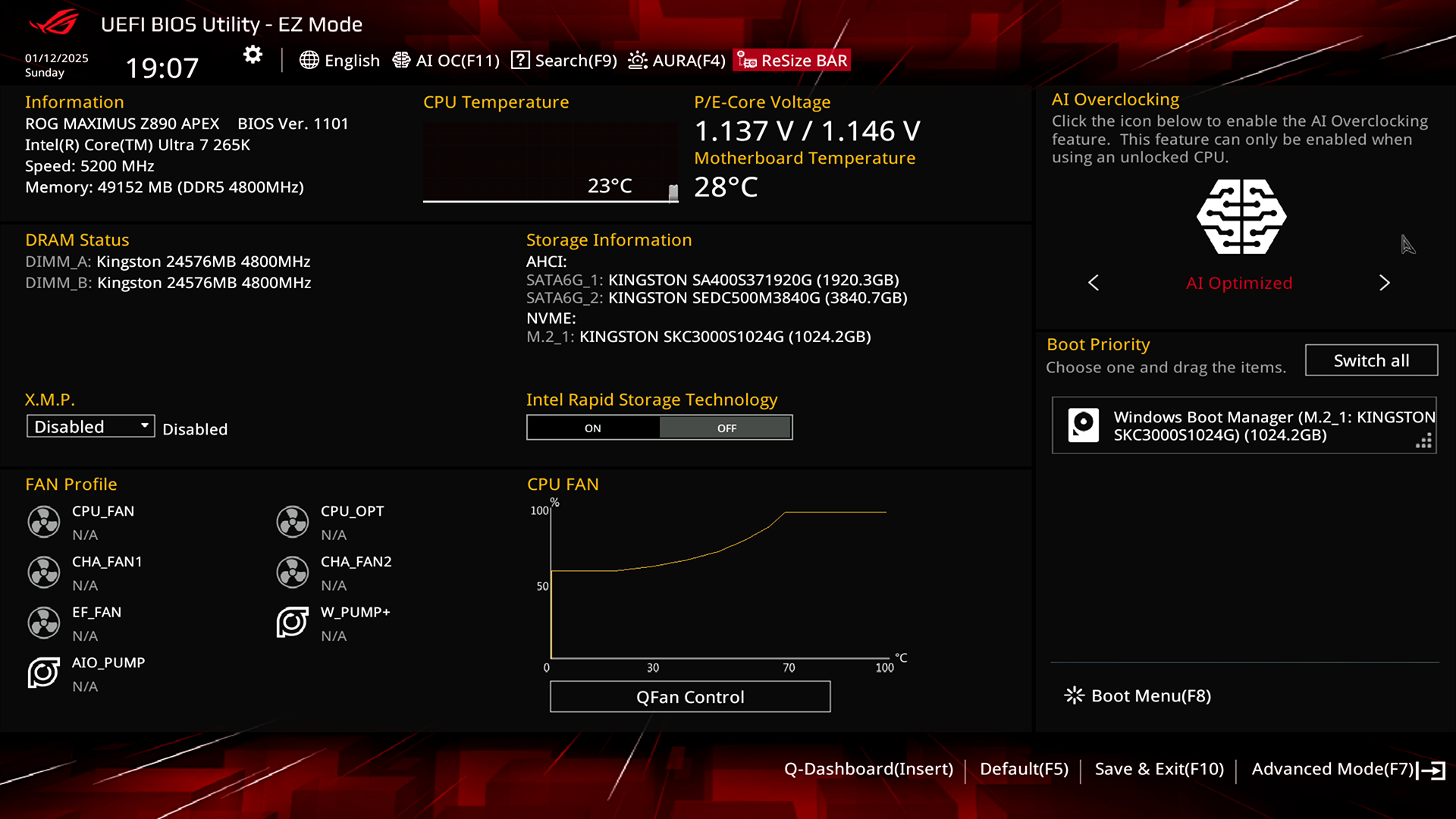Toggle Intel Rapid Storage Technology ON
1456x819 pixels.
[593, 427]
